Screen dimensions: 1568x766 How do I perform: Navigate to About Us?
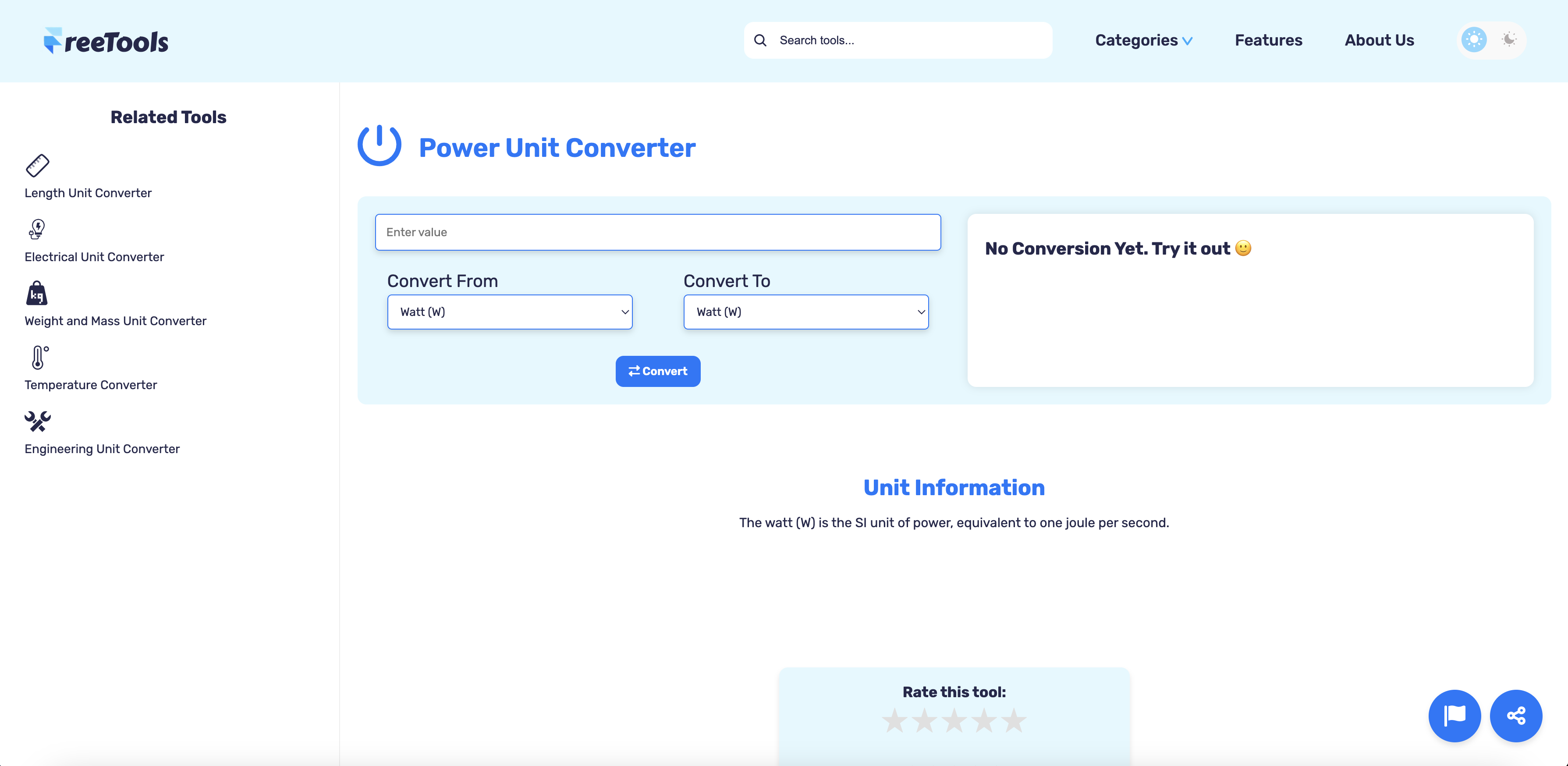tap(1379, 40)
